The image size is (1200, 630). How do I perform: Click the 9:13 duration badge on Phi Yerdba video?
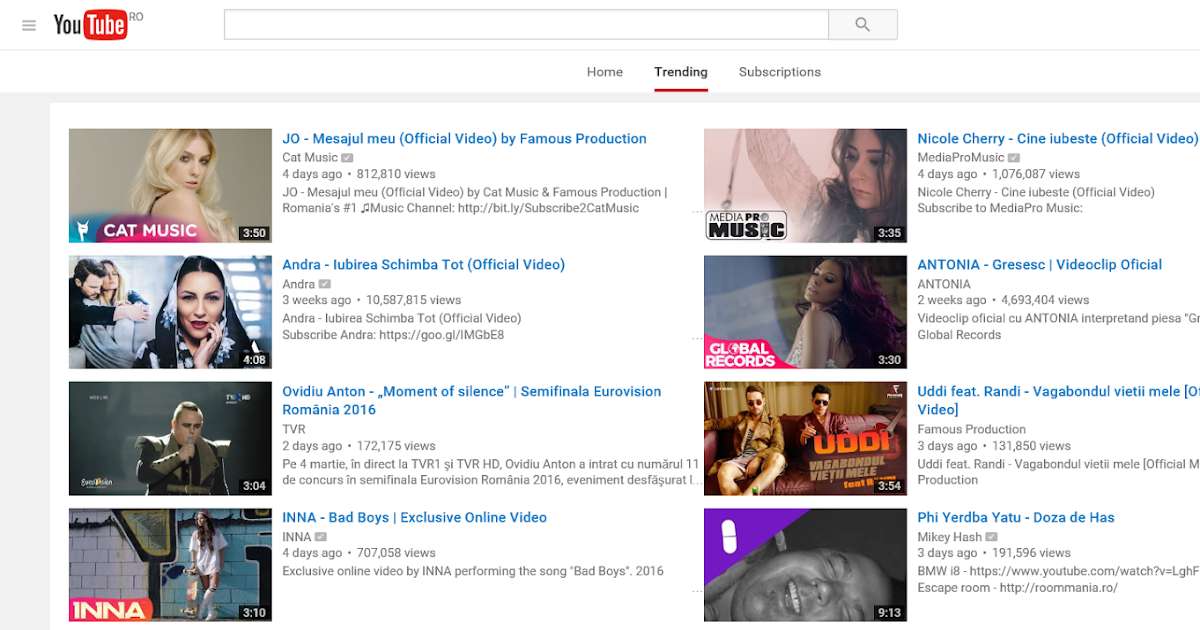[889, 613]
